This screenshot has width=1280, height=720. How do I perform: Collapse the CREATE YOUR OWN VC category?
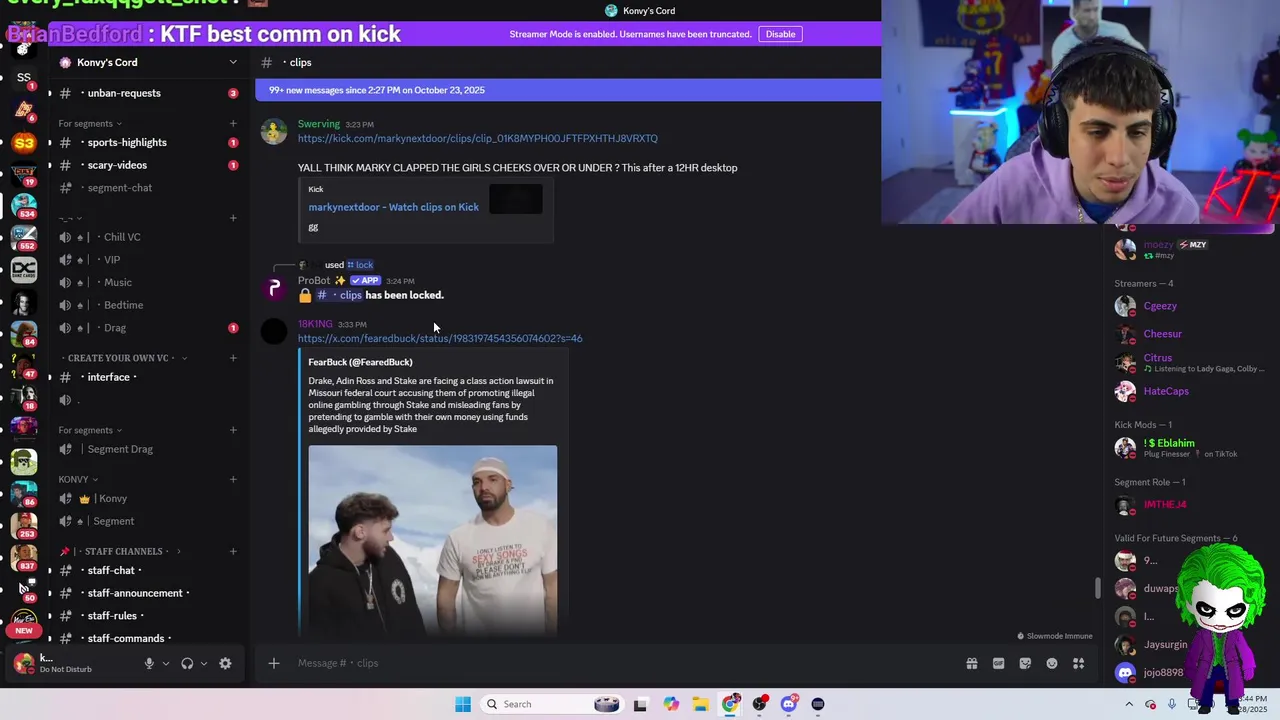(126, 358)
